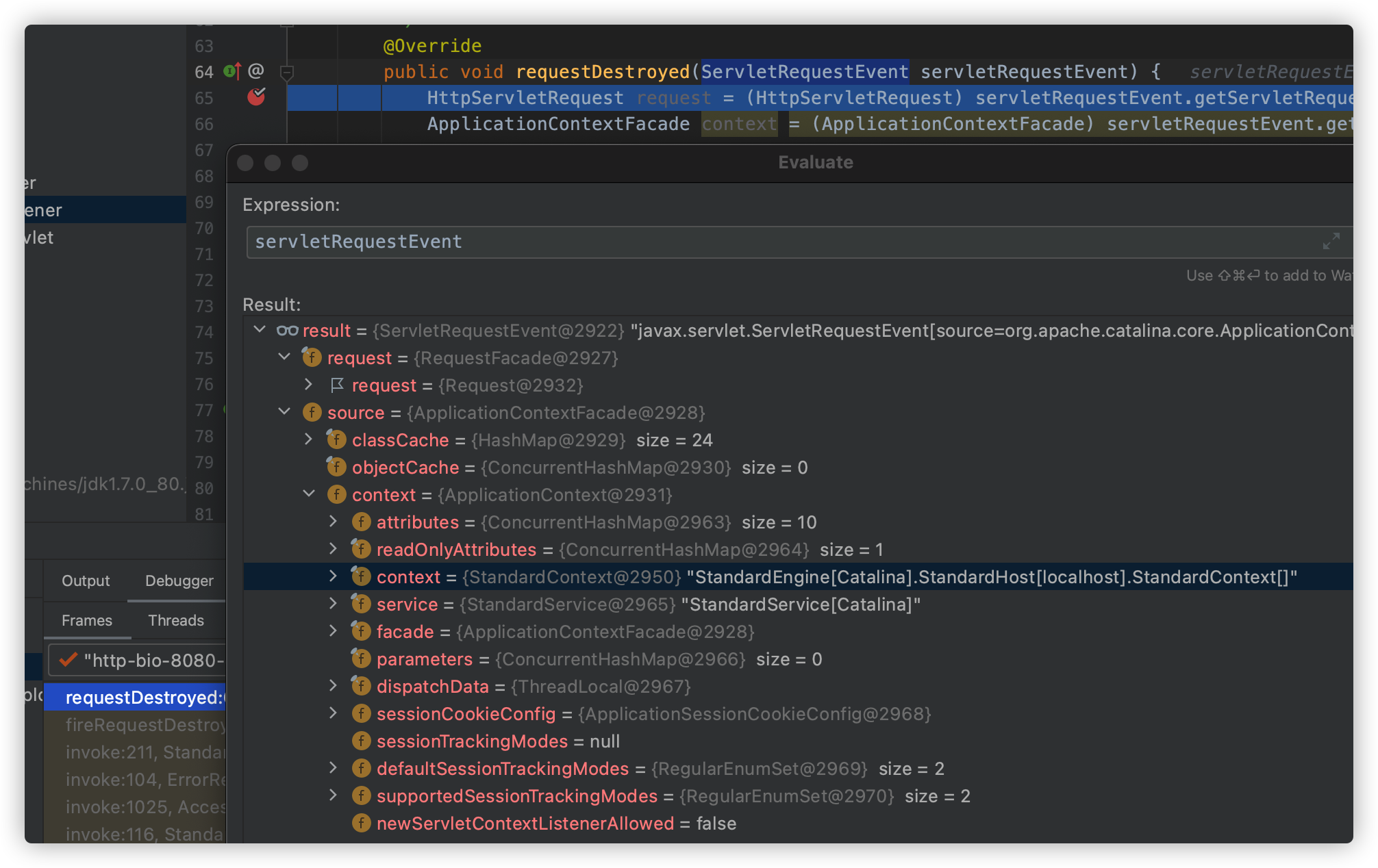The image size is (1378, 868).
Task: Click the field icon beside sessionTrackingModes
Action: [361, 741]
